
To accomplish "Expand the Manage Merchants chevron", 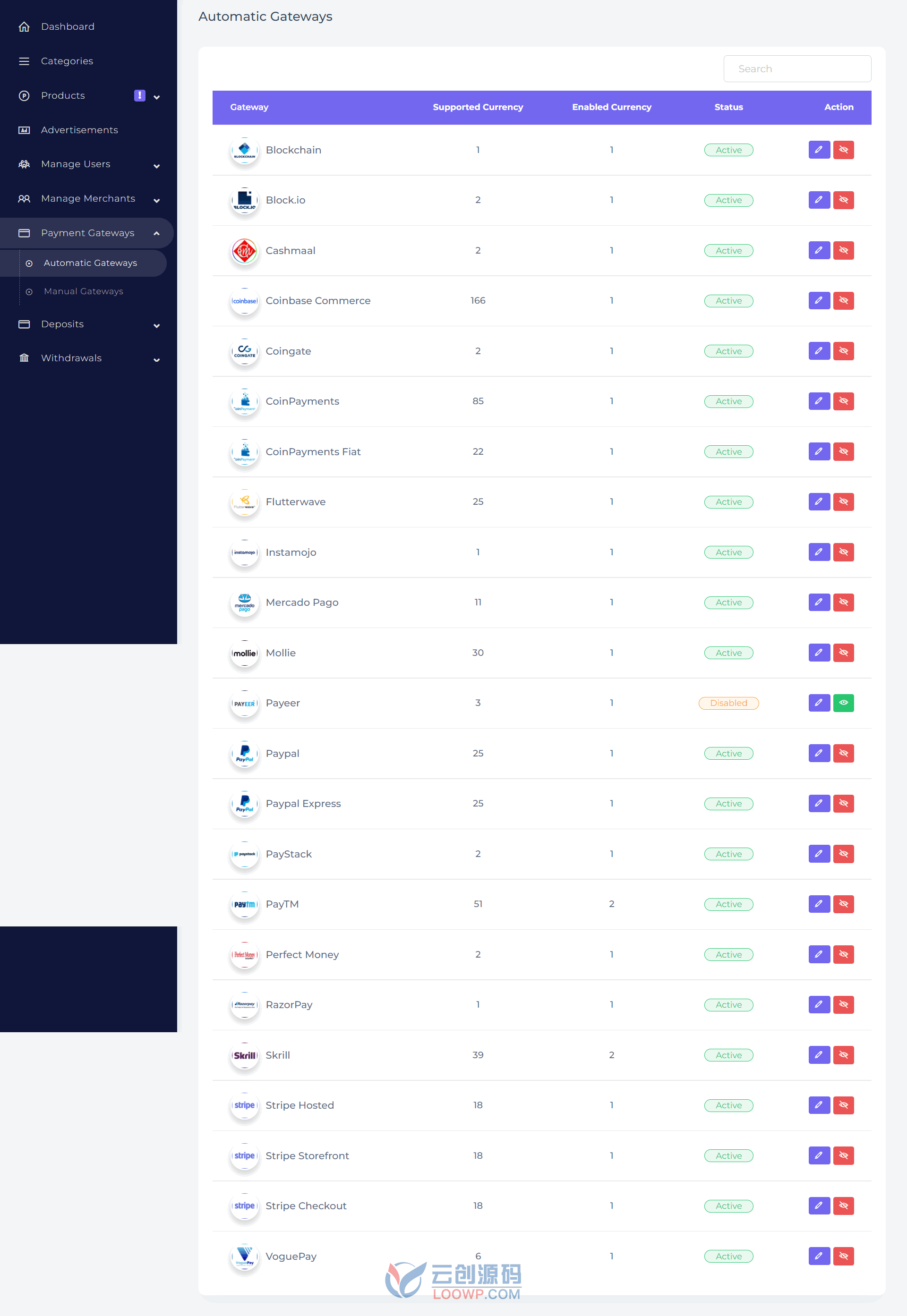I will click(x=157, y=201).
